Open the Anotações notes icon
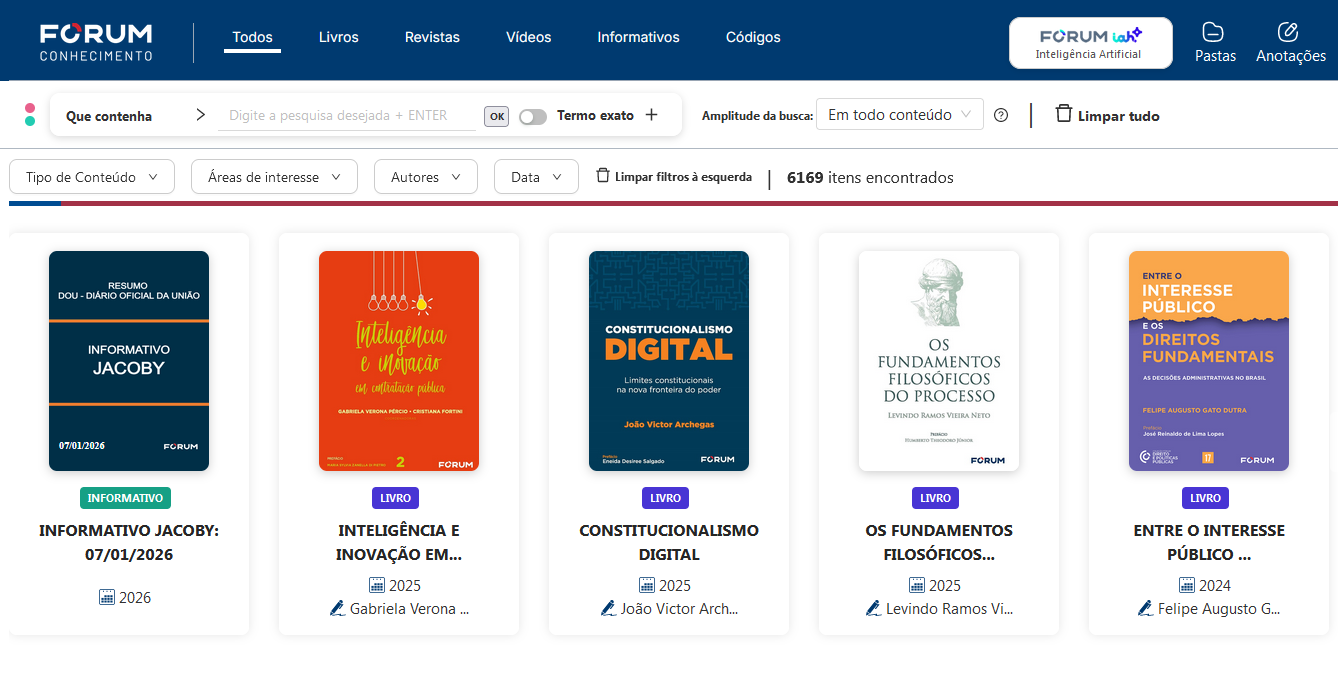 coord(1290,32)
